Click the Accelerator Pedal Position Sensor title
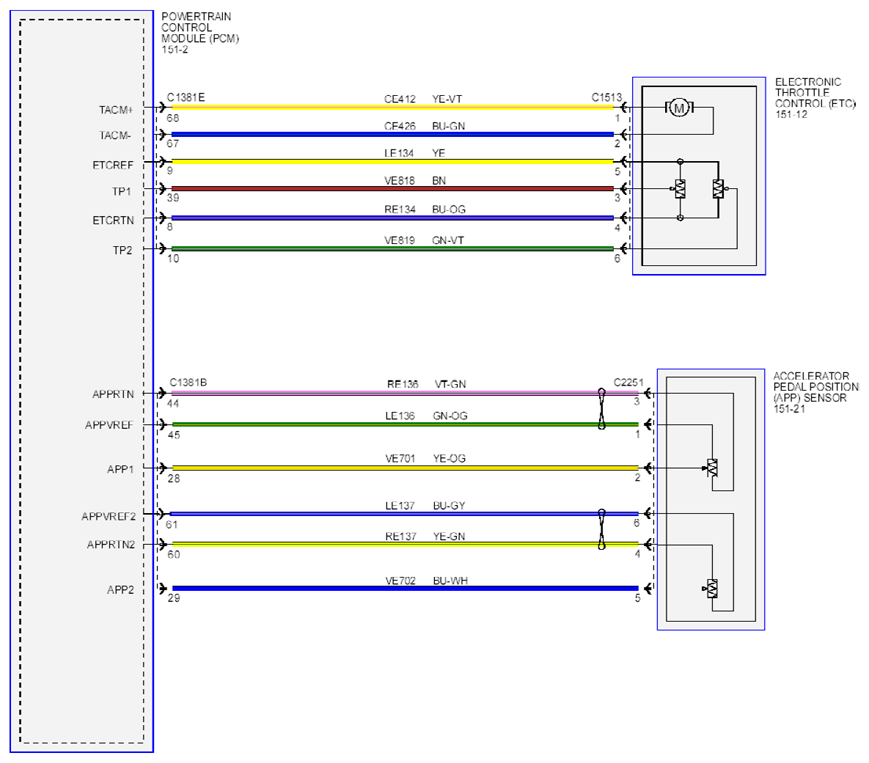Image resolution: width=869 pixels, height=763 pixels. point(816,387)
